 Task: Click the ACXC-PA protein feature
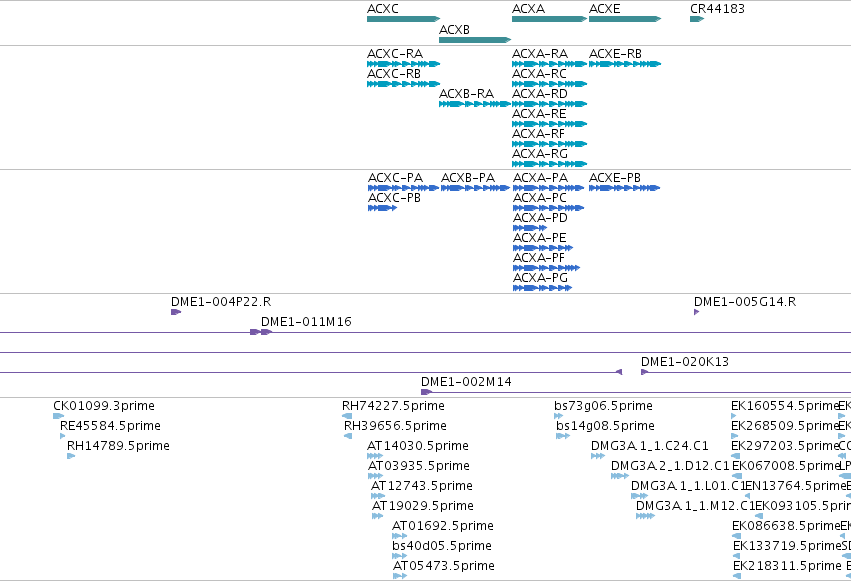pos(403,188)
